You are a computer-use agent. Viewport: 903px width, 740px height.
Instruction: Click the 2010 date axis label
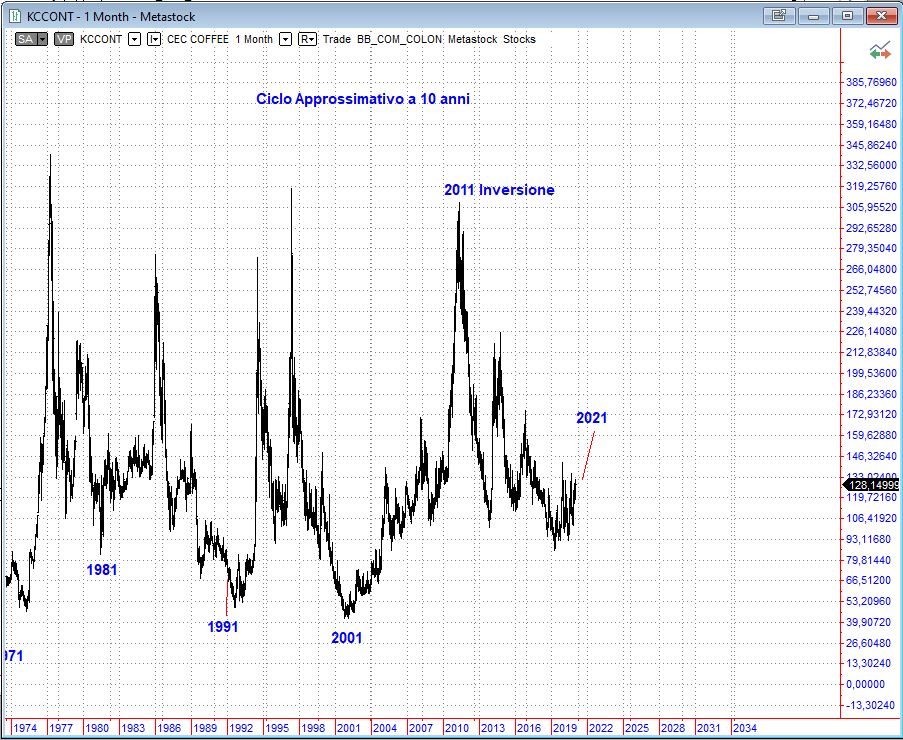click(x=457, y=728)
